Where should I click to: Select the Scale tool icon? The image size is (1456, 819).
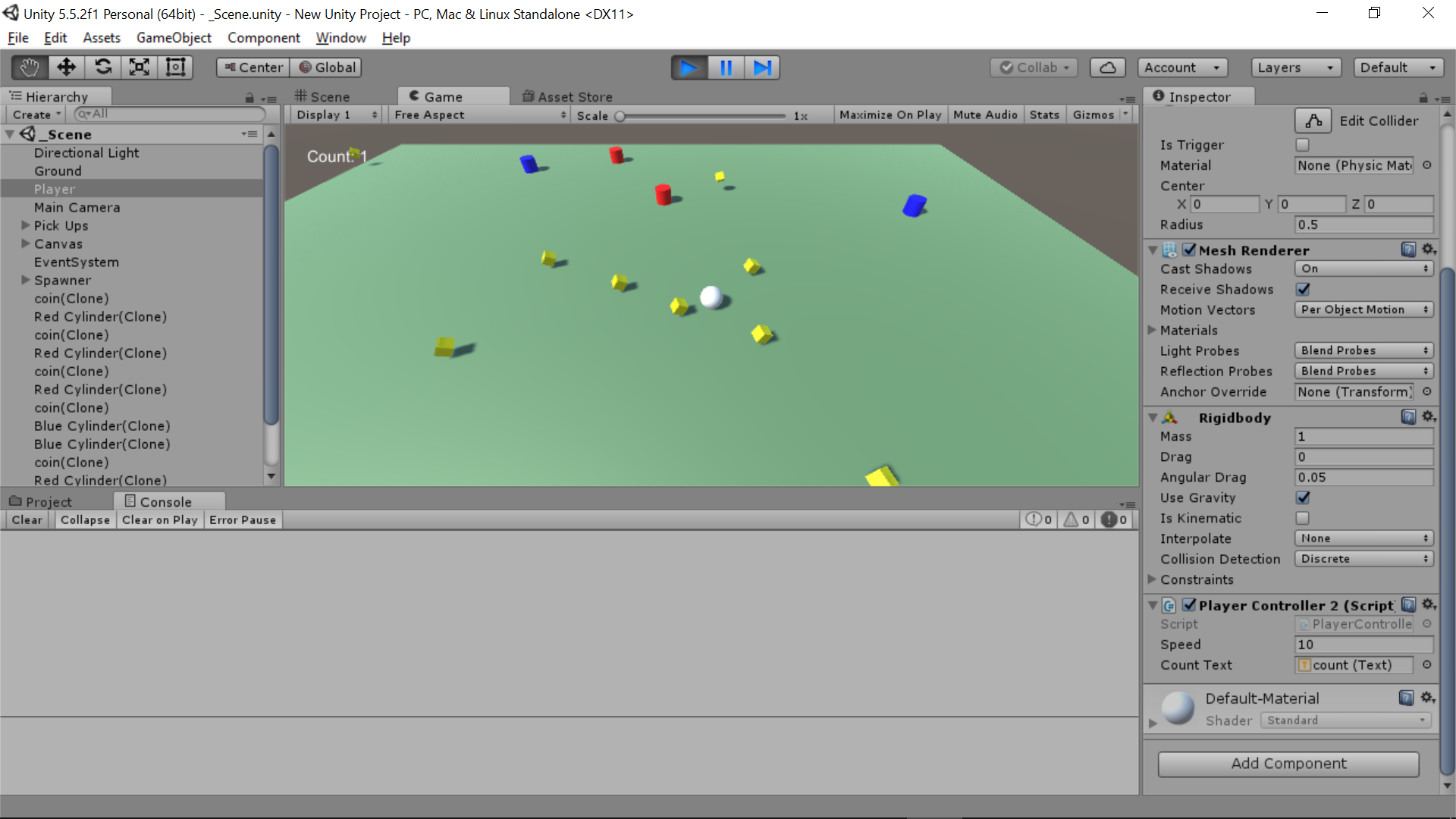[140, 67]
